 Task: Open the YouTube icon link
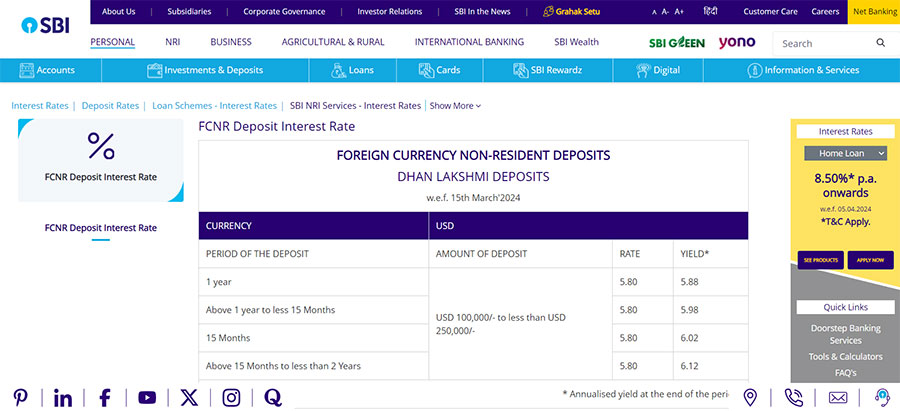[147, 397]
